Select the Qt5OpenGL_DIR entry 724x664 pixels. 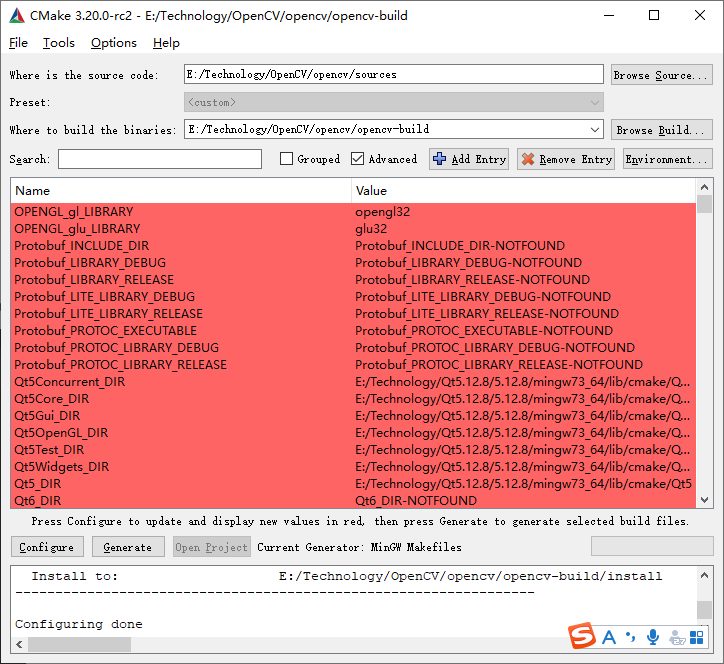[61, 433]
